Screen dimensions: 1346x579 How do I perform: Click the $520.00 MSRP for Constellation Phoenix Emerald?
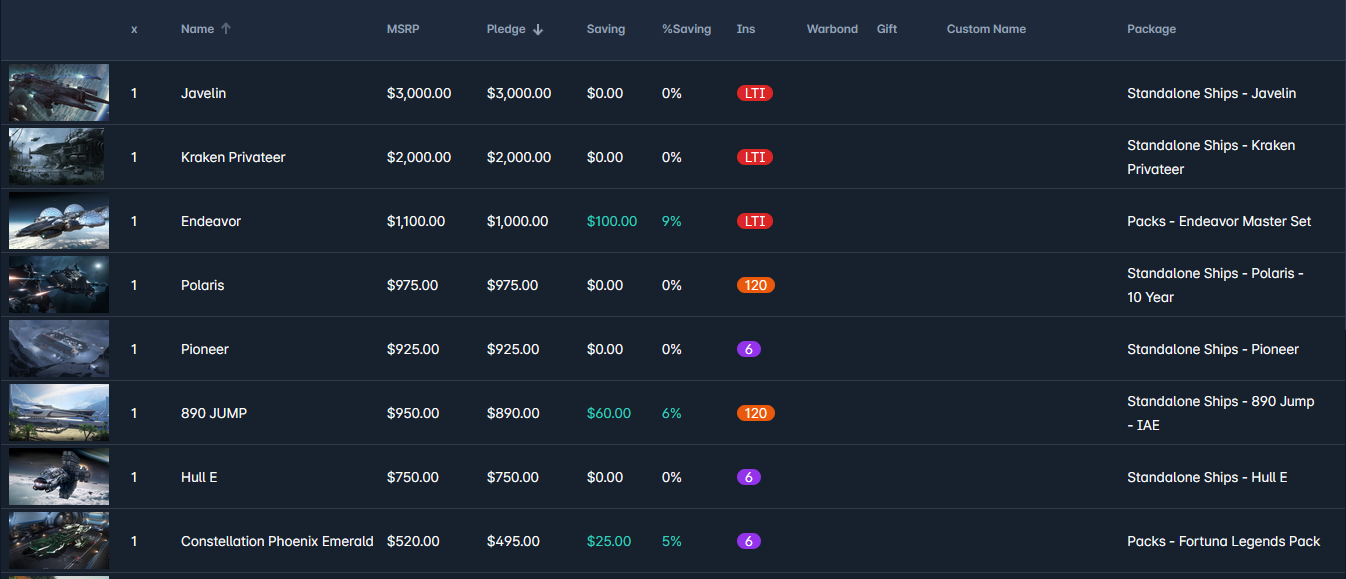point(413,541)
